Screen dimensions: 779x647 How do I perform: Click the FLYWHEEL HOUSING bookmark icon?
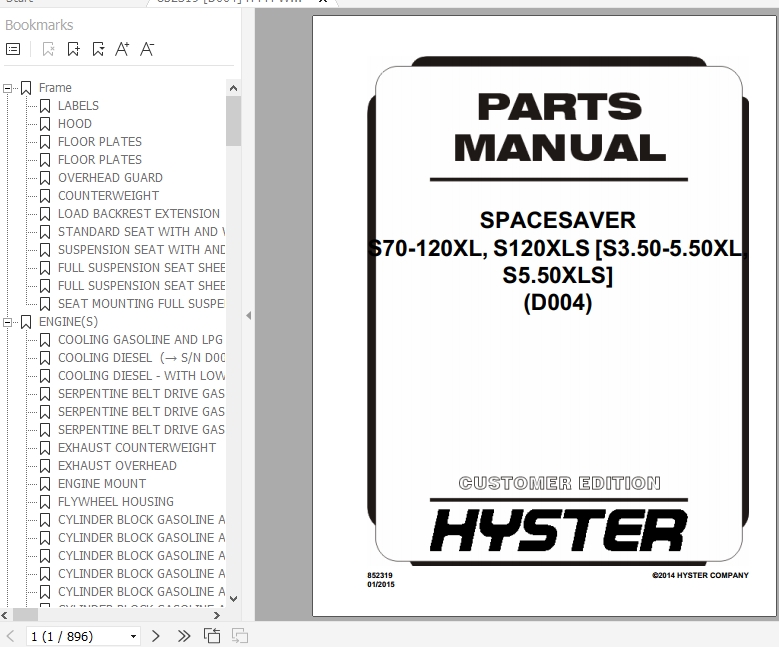click(45, 501)
